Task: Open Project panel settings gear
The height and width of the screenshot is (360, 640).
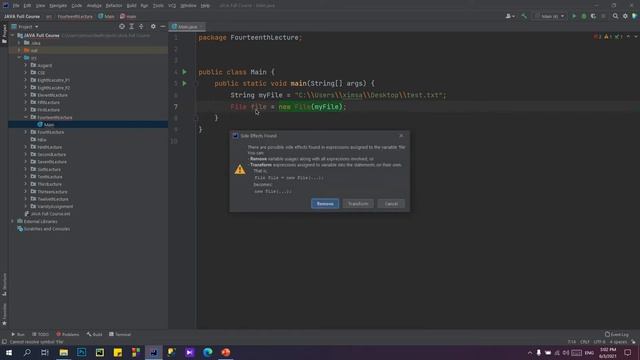Action: coord(153,27)
